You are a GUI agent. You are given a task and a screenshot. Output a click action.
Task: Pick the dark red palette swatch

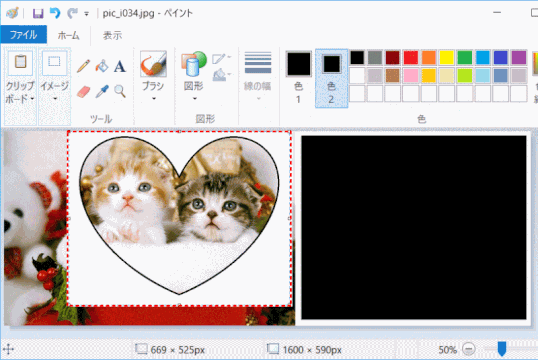[x=393, y=57]
